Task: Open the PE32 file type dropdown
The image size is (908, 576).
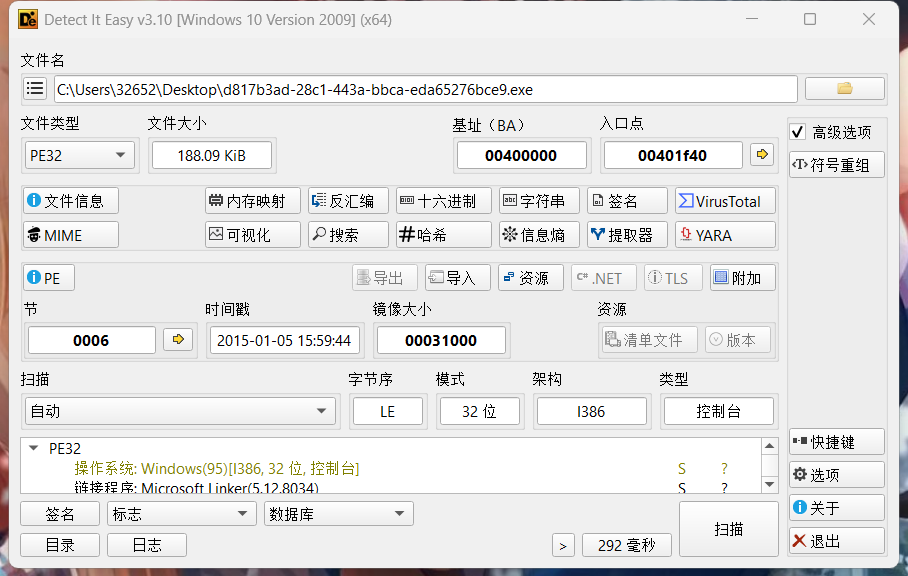Action: click(80, 155)
